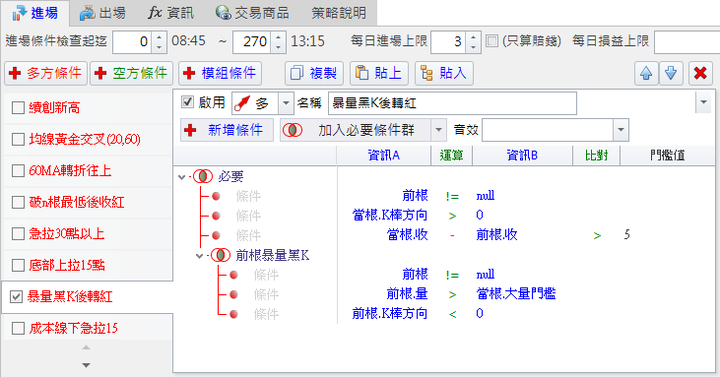Image resolution: width=720 pixels, height=377 pixels.
Task: Select first 條件 node under 必要
Action: [x=248, y=196]
